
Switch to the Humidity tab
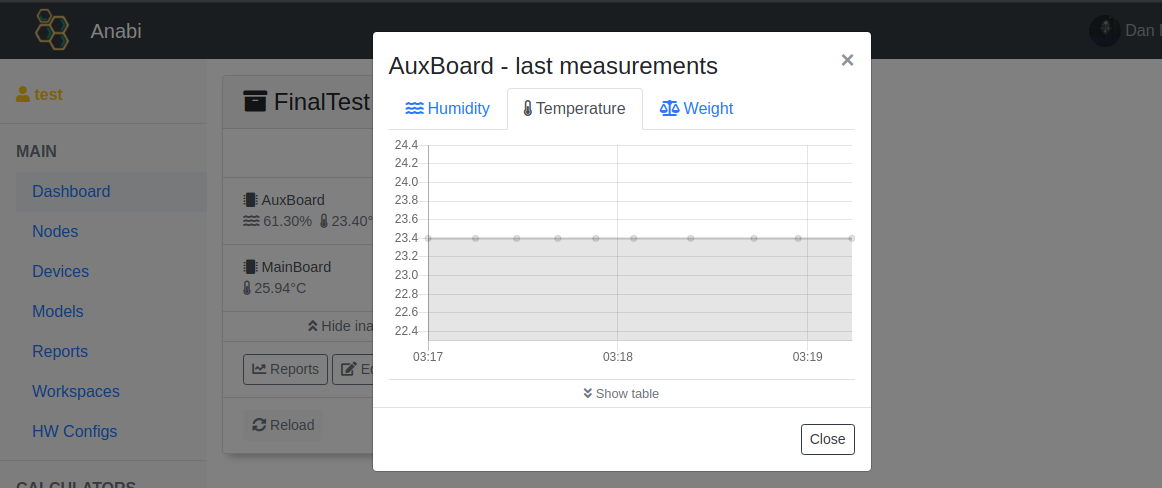[x=447, y=109]
